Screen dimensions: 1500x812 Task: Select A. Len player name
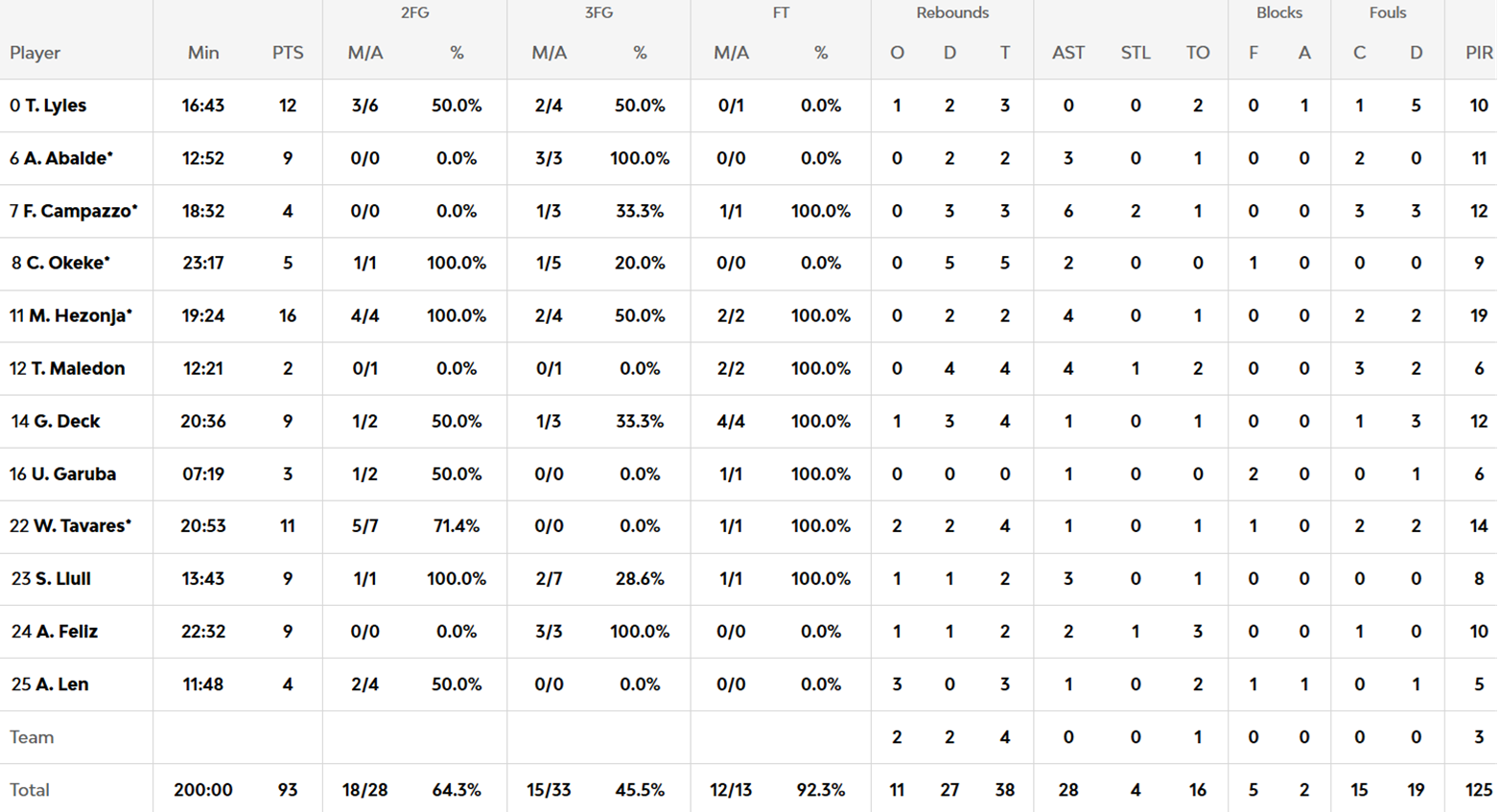[x=61, y=684]
